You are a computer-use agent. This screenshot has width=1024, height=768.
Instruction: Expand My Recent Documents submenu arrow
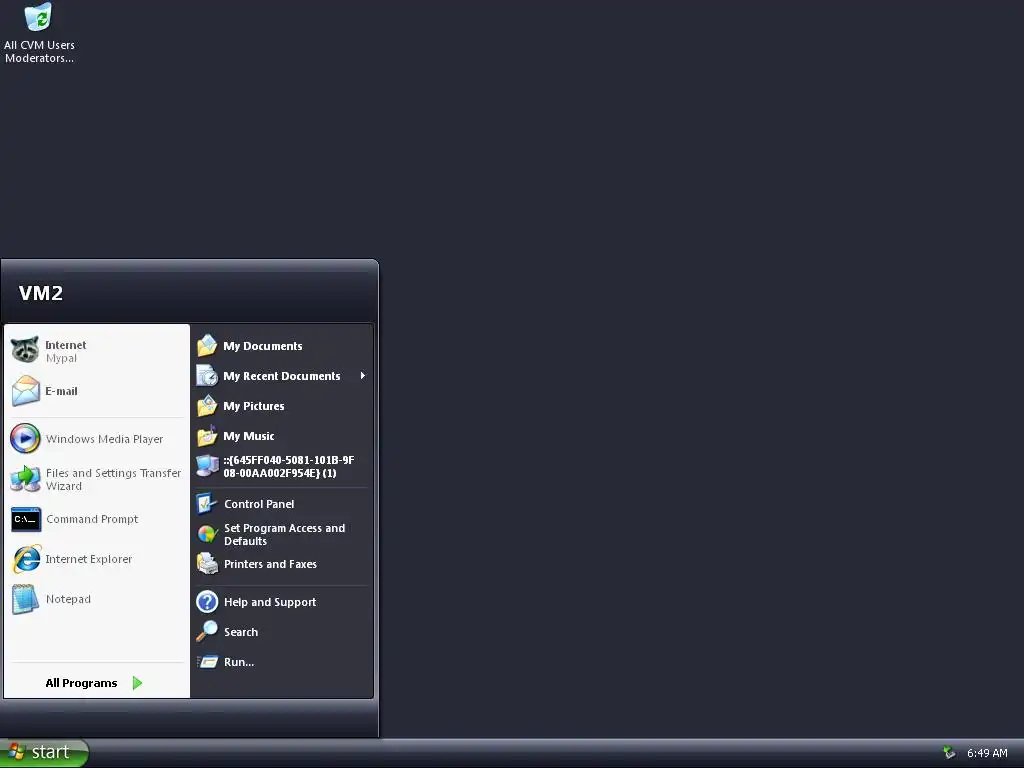(362, 376)
